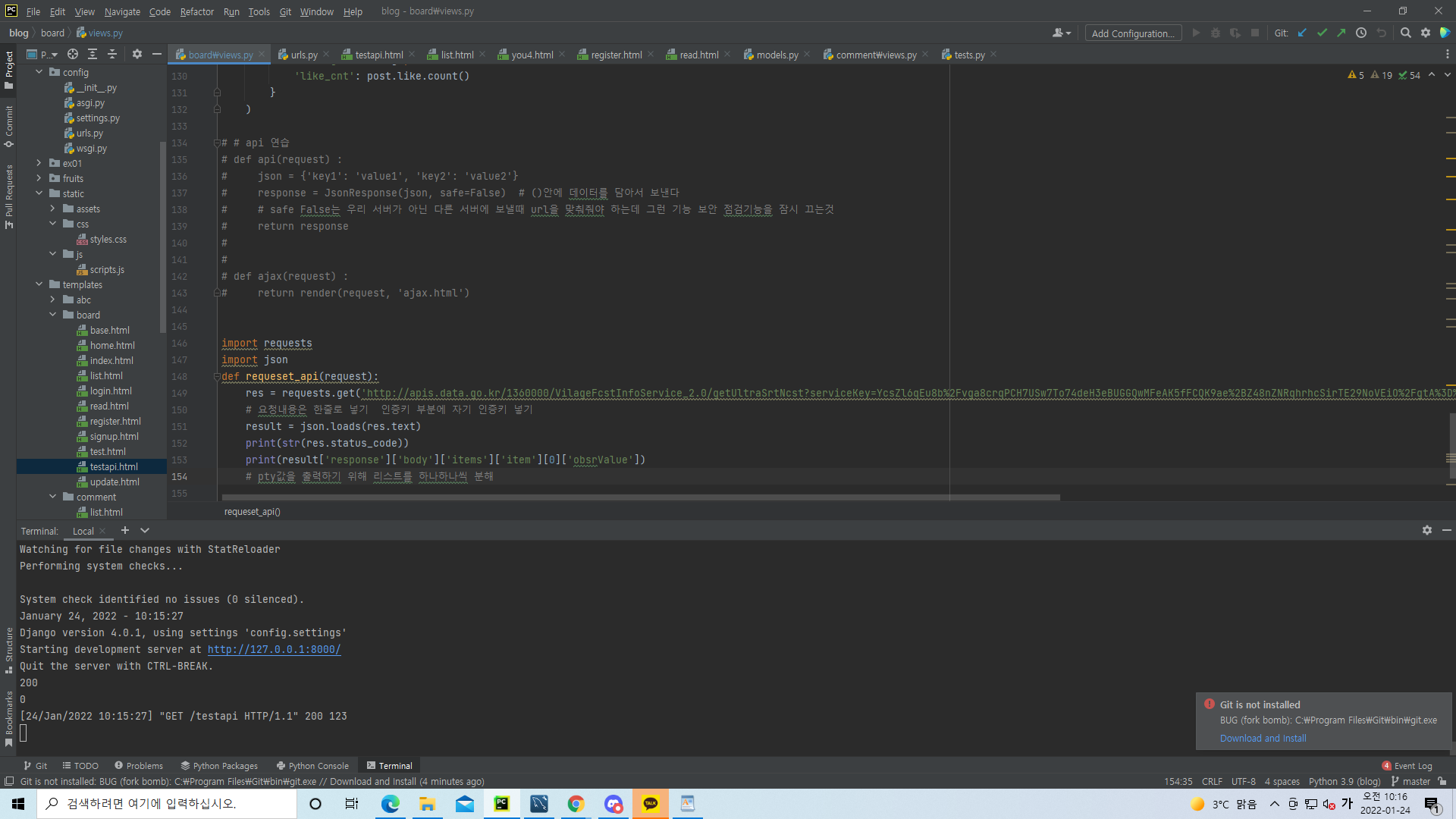Collapse the static folder
1456x819 pixels.
coord(39,193)
